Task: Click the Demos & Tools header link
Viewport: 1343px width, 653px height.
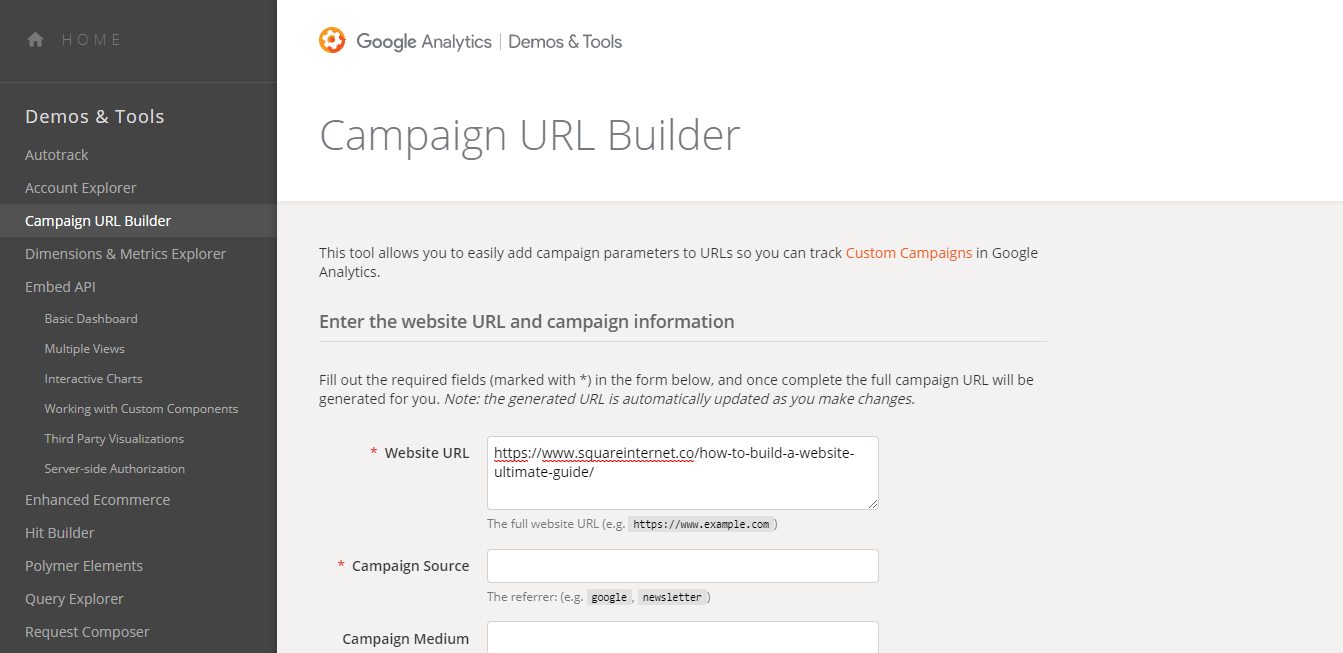Action: (x=565, y=42)
